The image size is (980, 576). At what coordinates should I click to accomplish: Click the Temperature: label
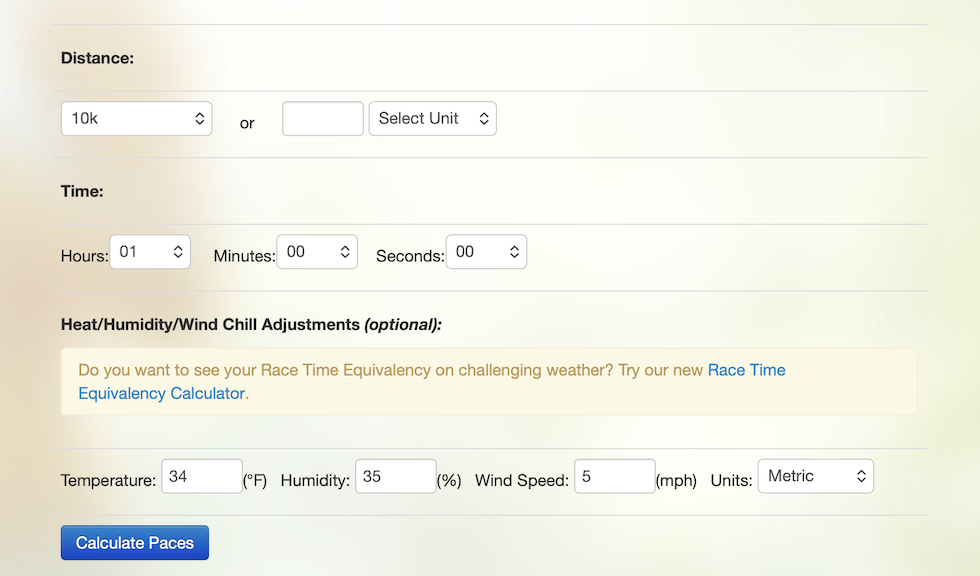(x=108, y=480)
